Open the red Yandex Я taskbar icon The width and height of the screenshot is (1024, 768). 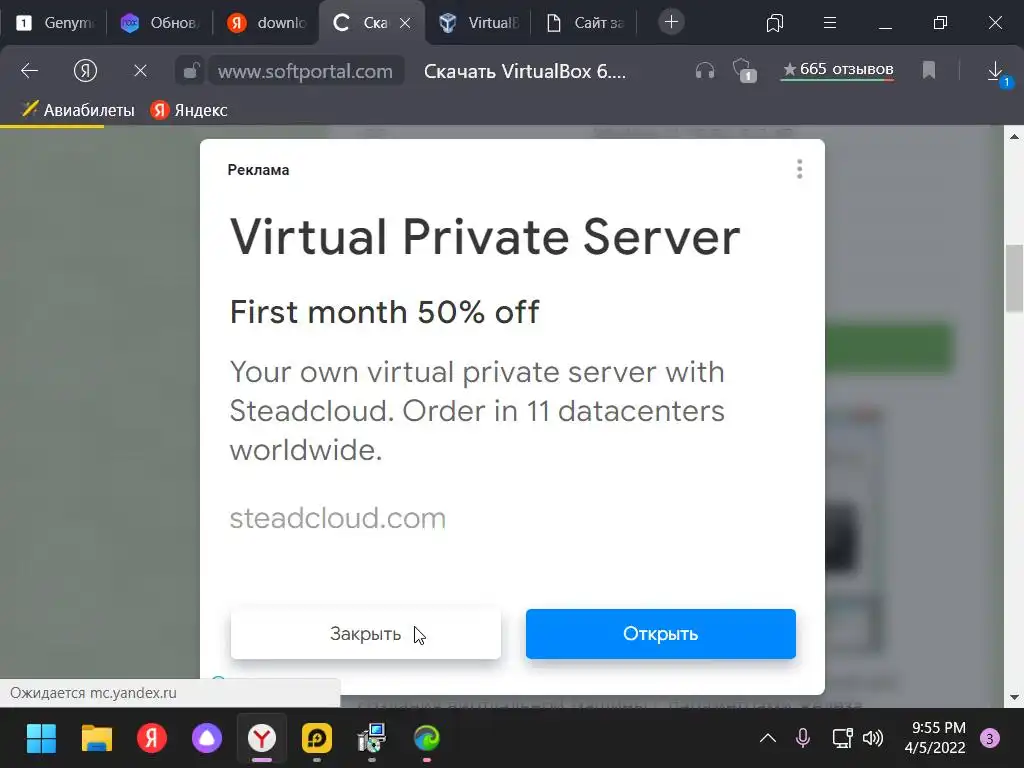click(x=152, y=739)
